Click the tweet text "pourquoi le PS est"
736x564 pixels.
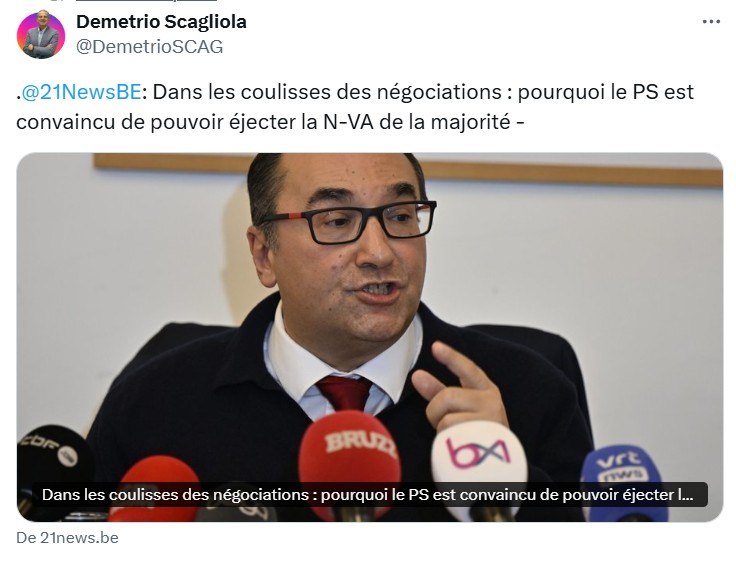[606, 92]
